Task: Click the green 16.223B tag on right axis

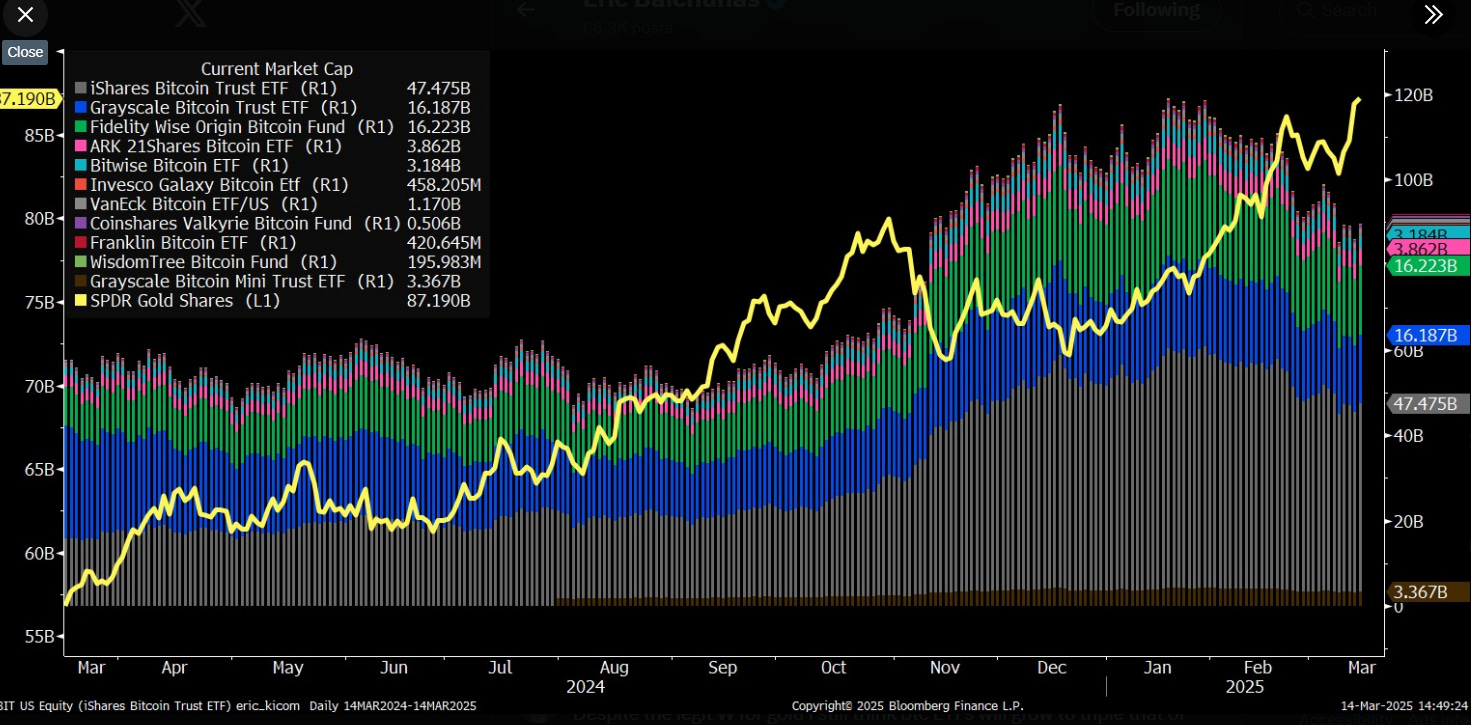Action: pyautogui.click(x=1427, y=265)
